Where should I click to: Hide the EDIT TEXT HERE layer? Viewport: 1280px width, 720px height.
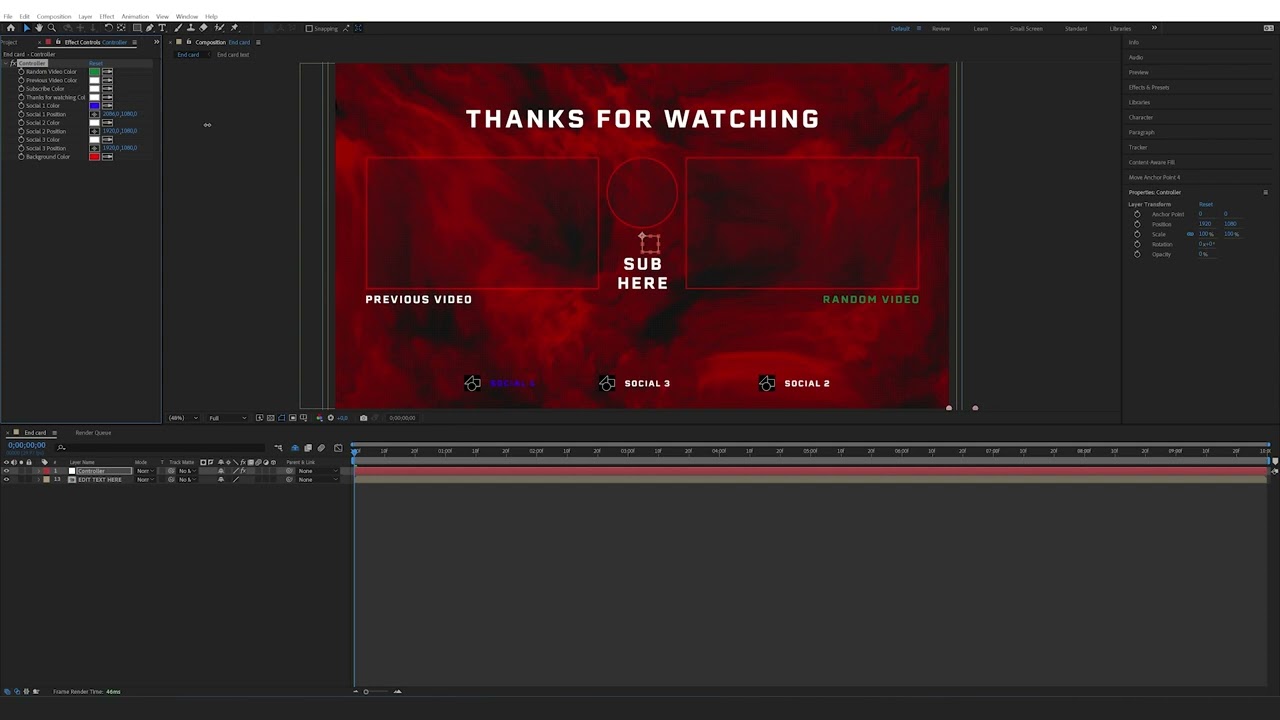(6, 480)
